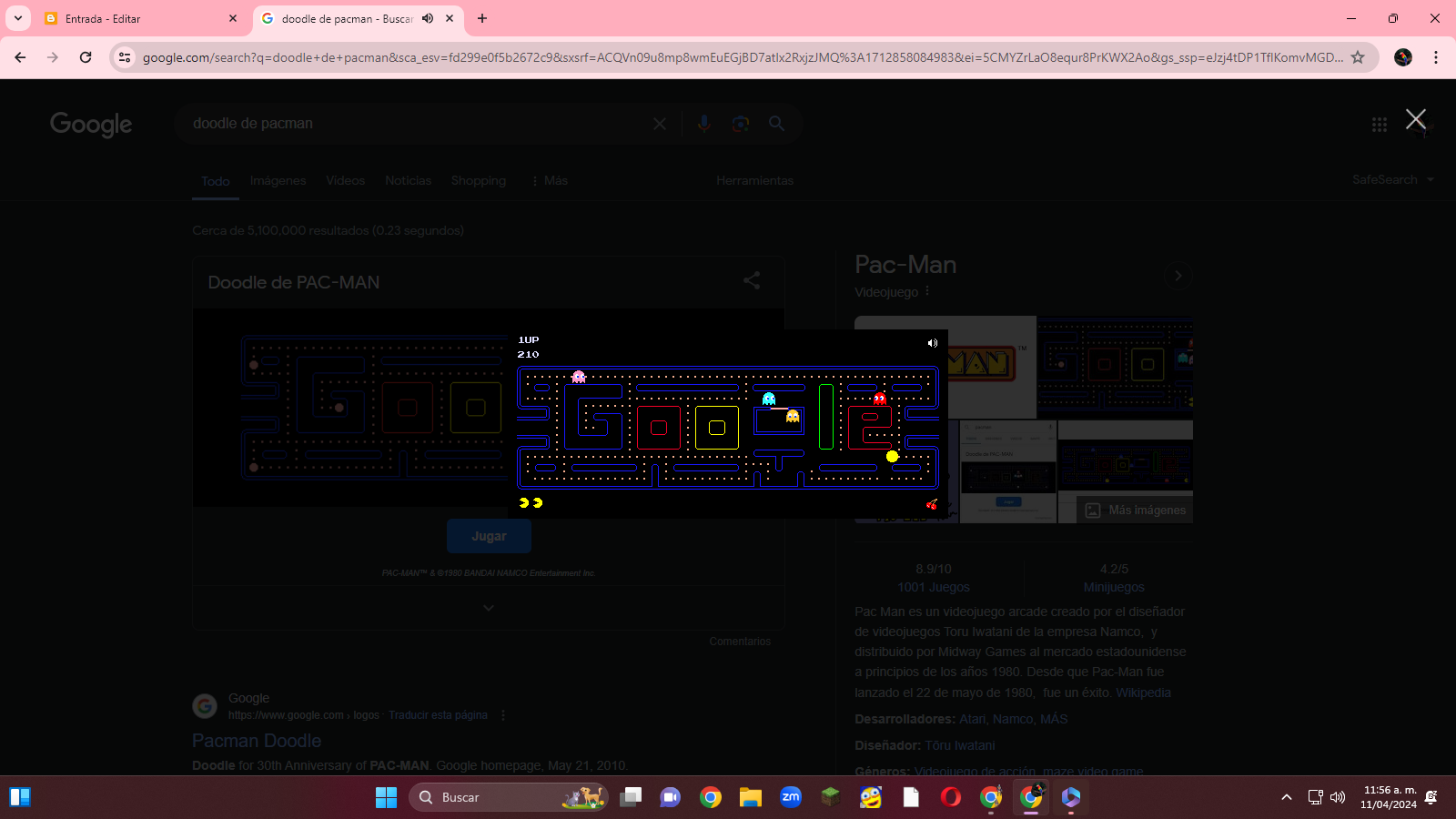1456x819 pixels.
Task: Open the Chrome three-dot menu
Action: pos(1436,57)
